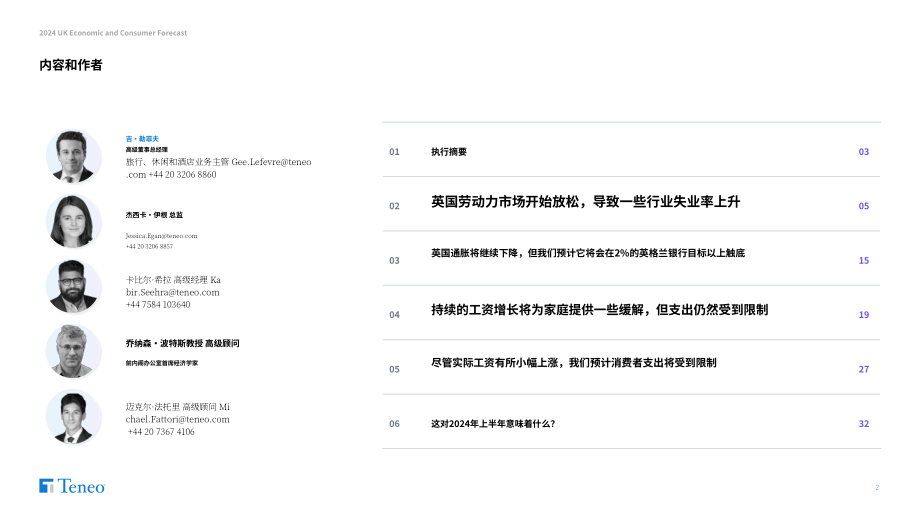Open entry 这对2024年上半年意味着什么?

click(x=493, y=424)
